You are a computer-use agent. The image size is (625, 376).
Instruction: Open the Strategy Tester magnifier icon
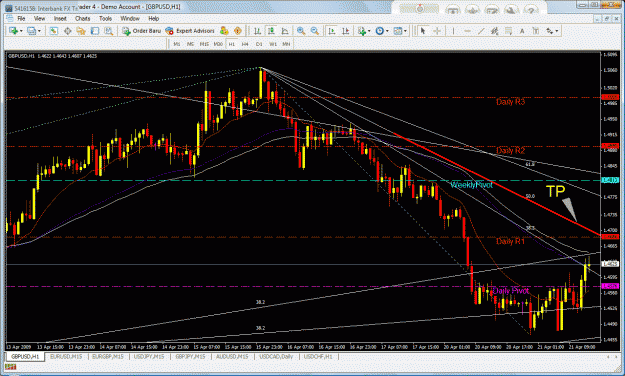click(x=108, y=31)
